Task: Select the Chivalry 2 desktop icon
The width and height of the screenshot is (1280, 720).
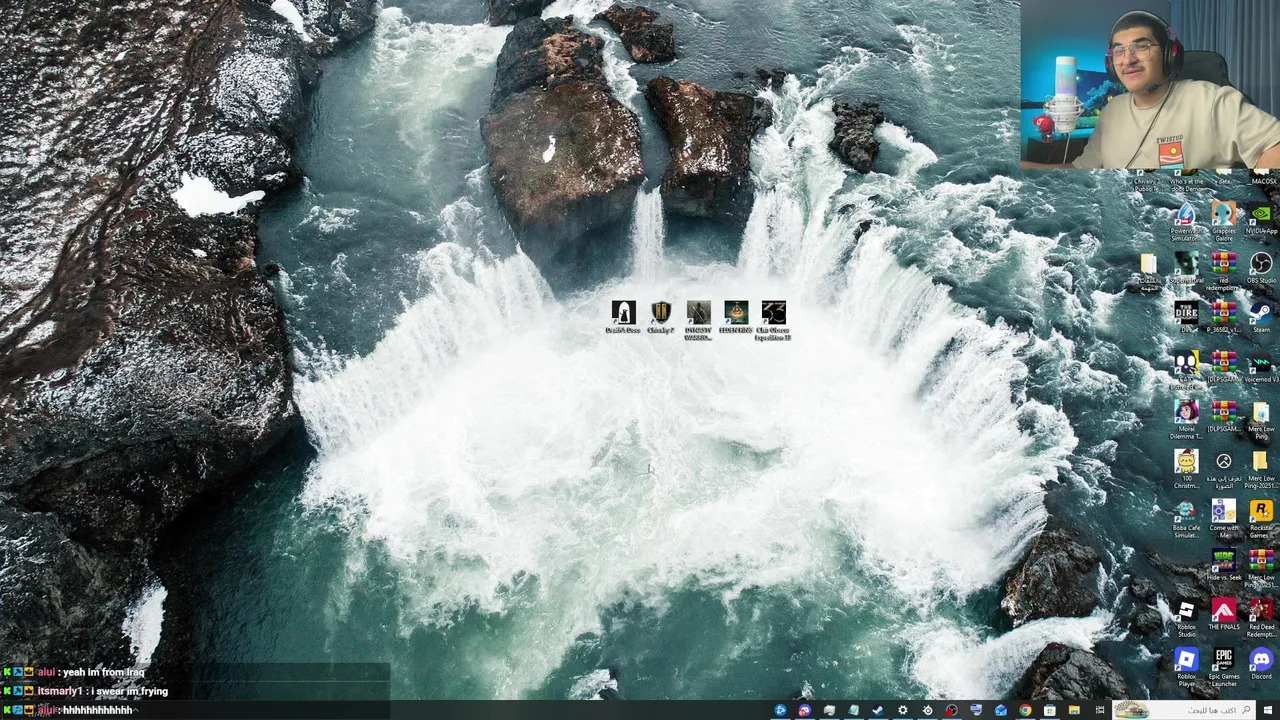Action: (661, 317)
